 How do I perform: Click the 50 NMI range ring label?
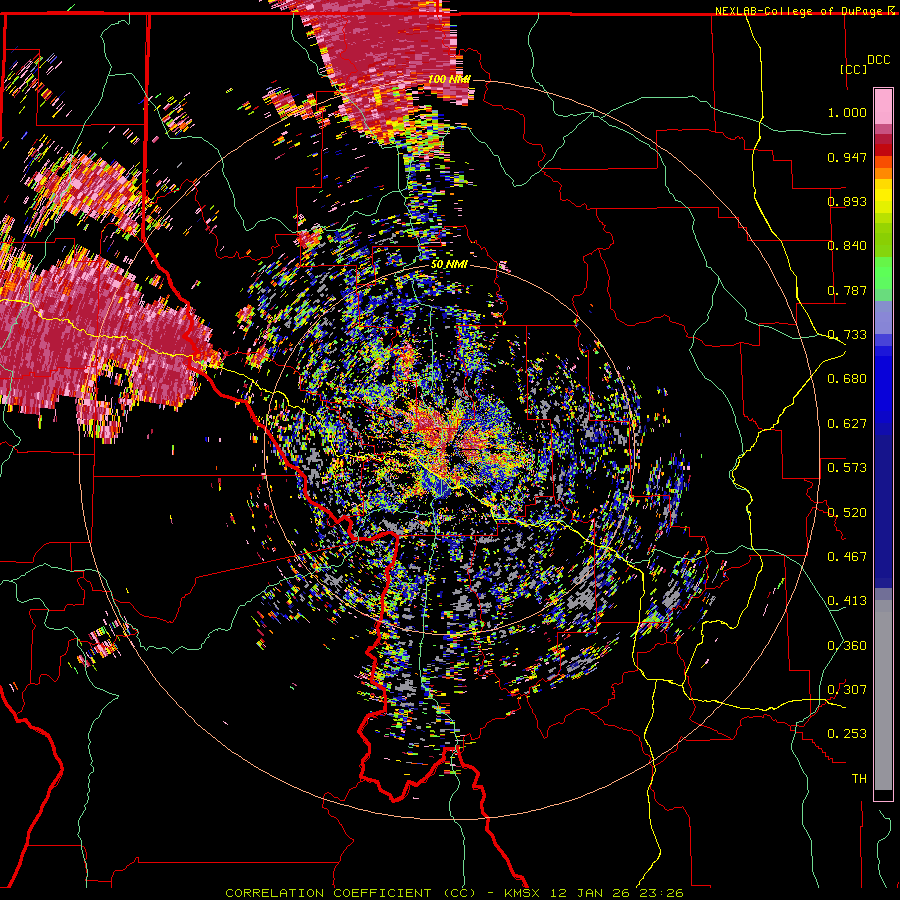point(449,265)
